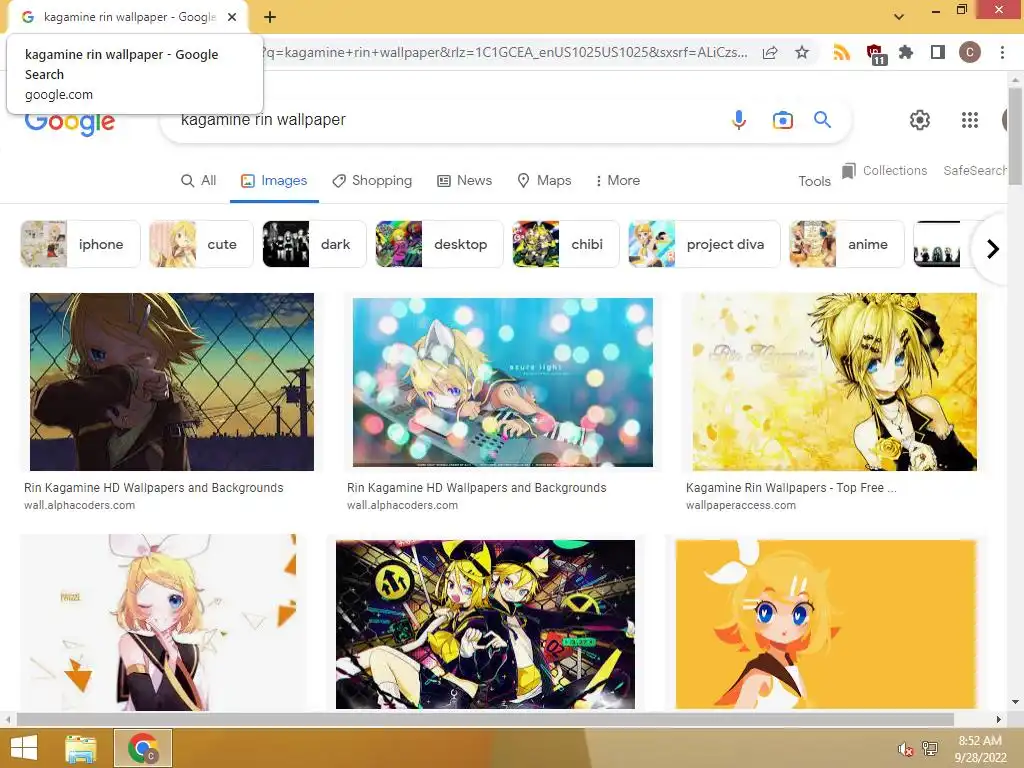Screen dimensions: 1024x768
Task: Open the yellow floral Rin wallpaper image
Action: pyautogui.click(x=835, y=382)
